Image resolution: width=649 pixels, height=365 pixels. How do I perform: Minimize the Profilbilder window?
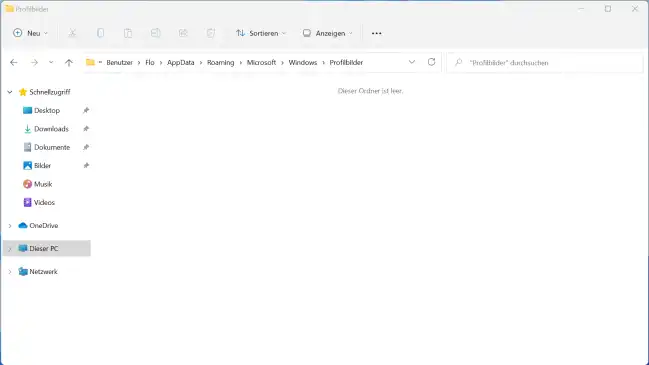(x=581, y=9)
